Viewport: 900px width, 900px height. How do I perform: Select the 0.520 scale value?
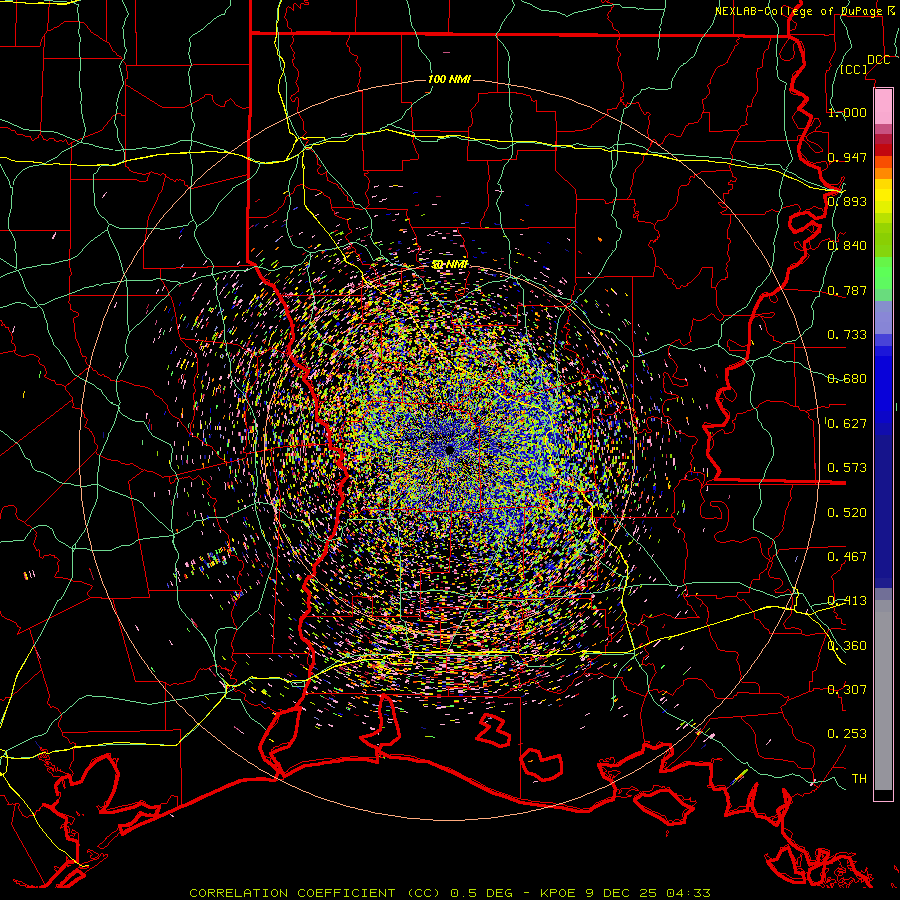coord(847,513)
